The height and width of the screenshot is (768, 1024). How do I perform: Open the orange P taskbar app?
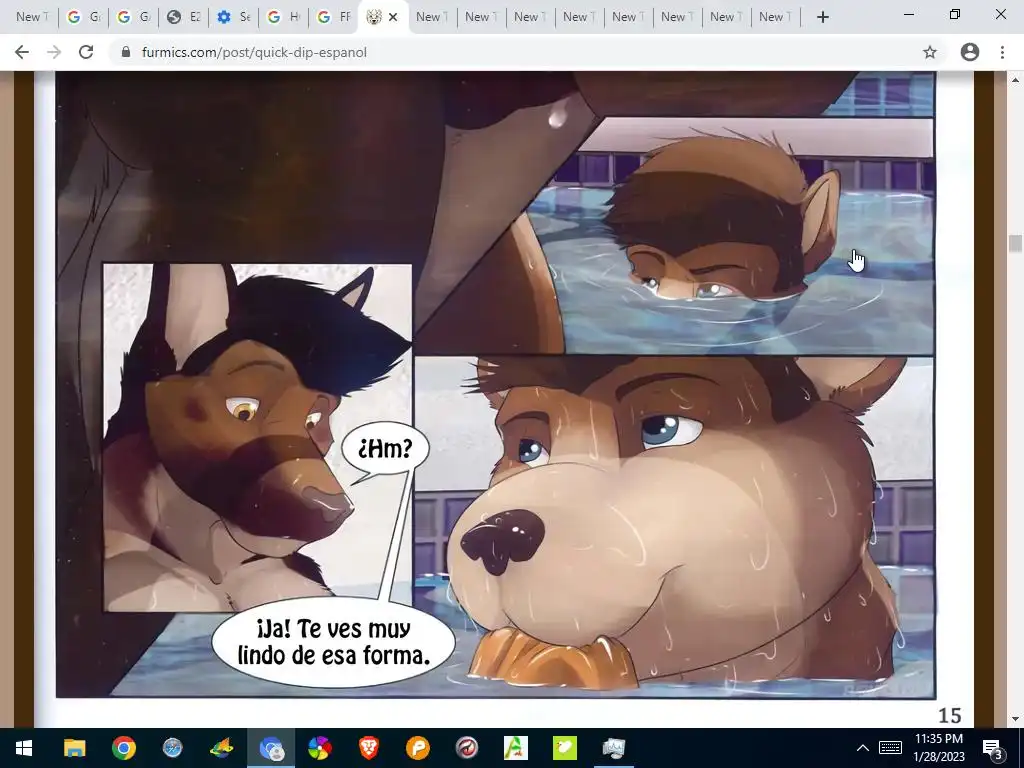417,748
